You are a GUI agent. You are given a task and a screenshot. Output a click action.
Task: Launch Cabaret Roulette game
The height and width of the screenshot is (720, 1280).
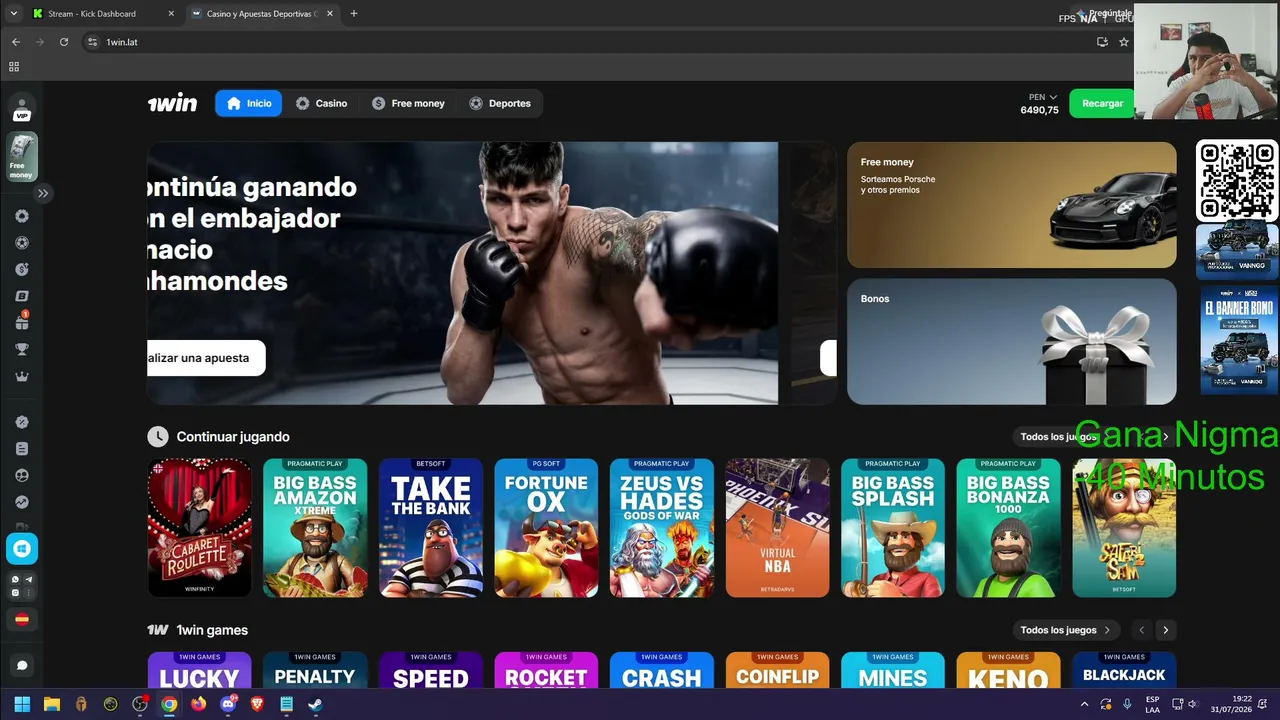coord(199,528)
